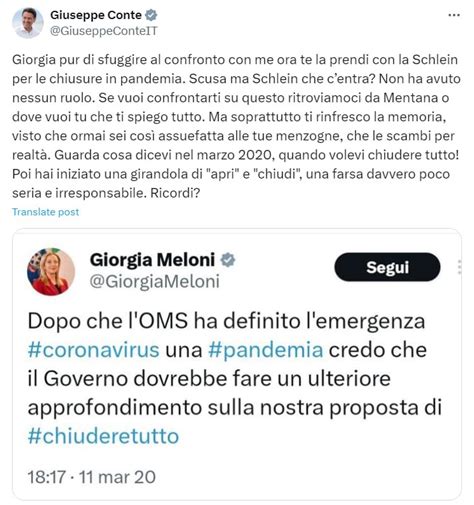Viewport: 474px width, 505px height.
Task: Open the vertical dots menu beside Segui
Action: 460,267
